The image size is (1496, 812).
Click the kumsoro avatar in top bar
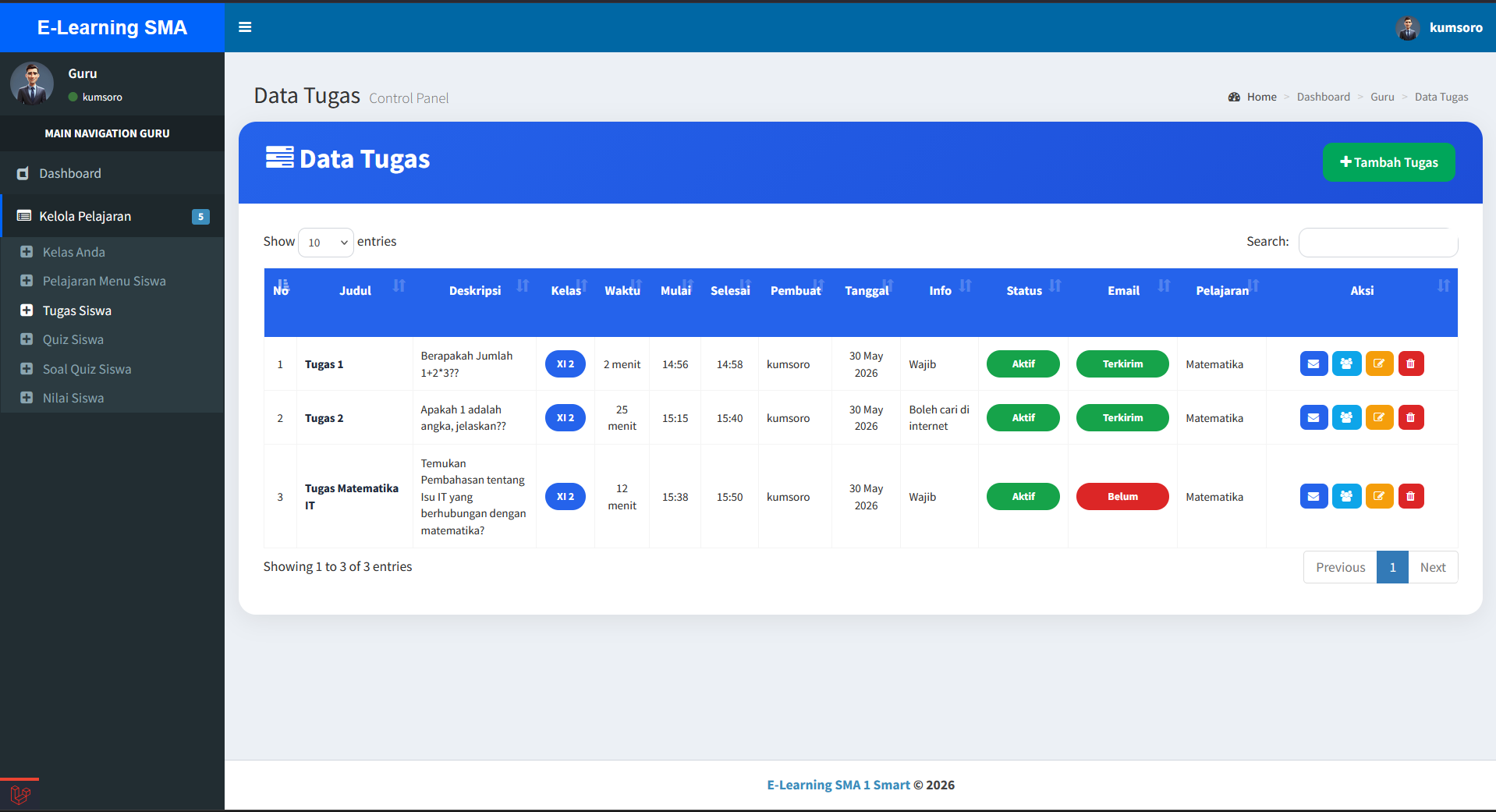click(x=1407, y=27)
